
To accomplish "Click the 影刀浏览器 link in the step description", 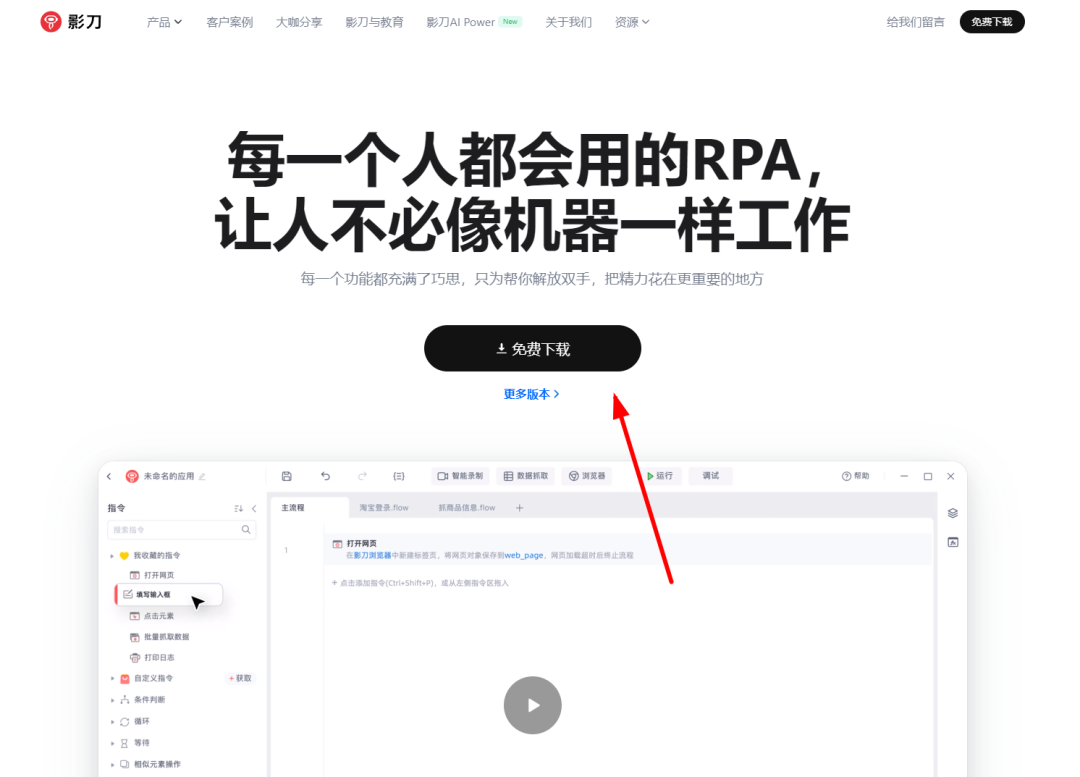I will click(x=373, y=555).
